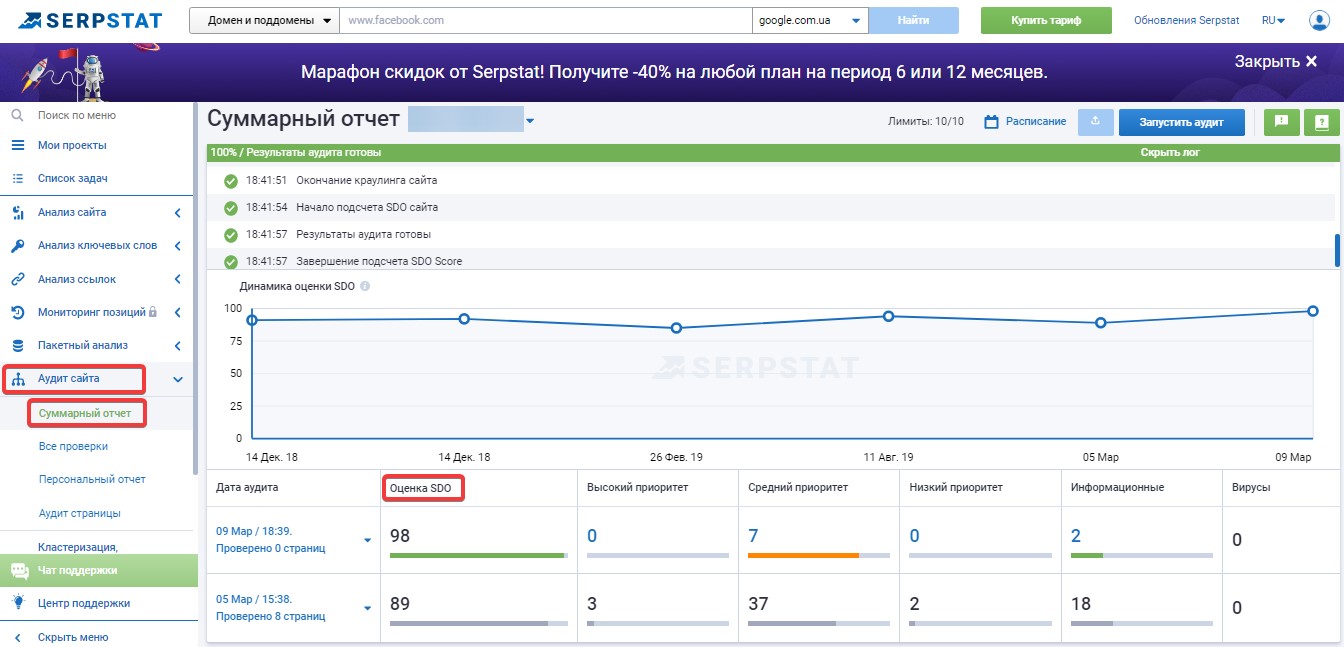1344x647 pixels.
Task: Click the 11 Авг. 19 data point on chart
Action: [x=889, y=316]
